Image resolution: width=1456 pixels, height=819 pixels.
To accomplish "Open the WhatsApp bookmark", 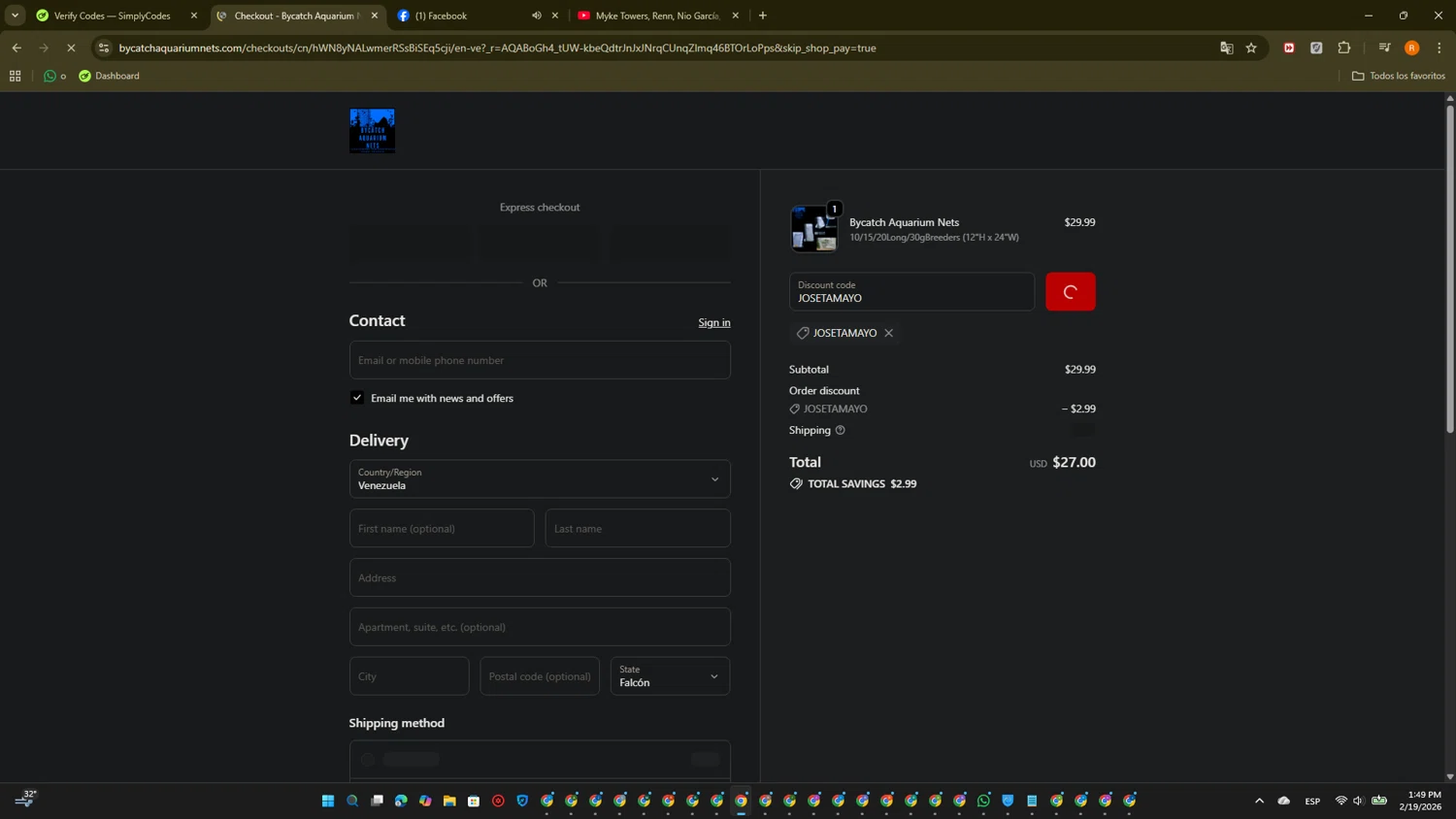I will coord(54,76).
